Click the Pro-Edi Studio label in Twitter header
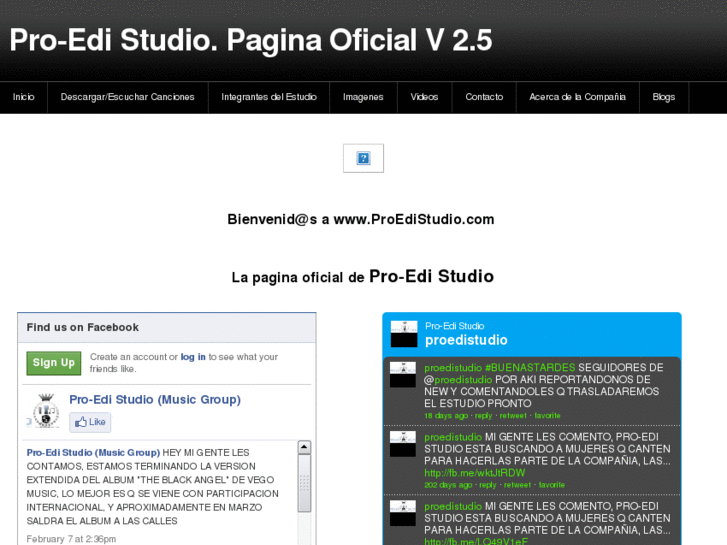The height and width of the screenshot is (545, 727). click(x=455, y=326)
